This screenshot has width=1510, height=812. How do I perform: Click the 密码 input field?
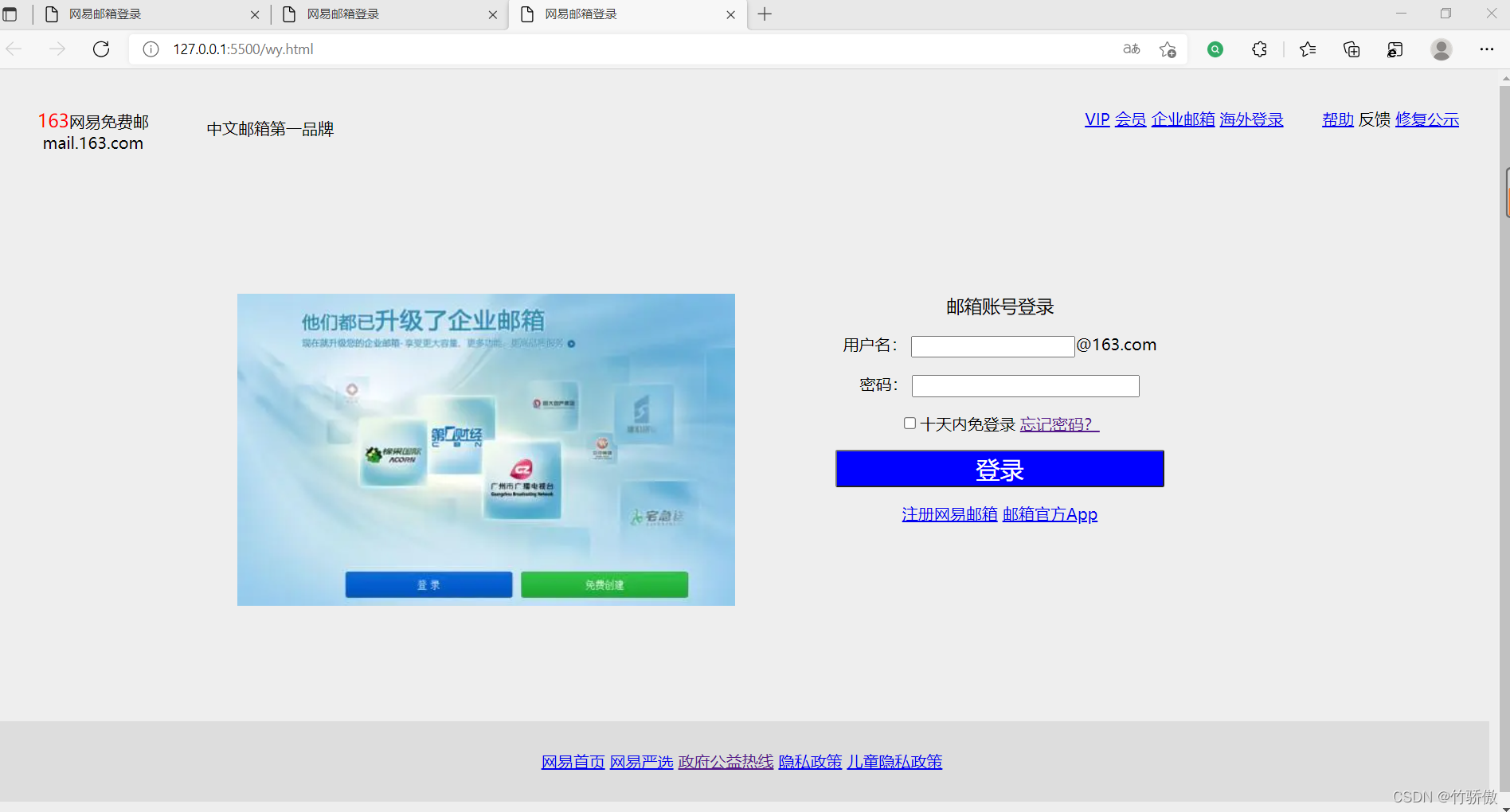coord(1025,386)
